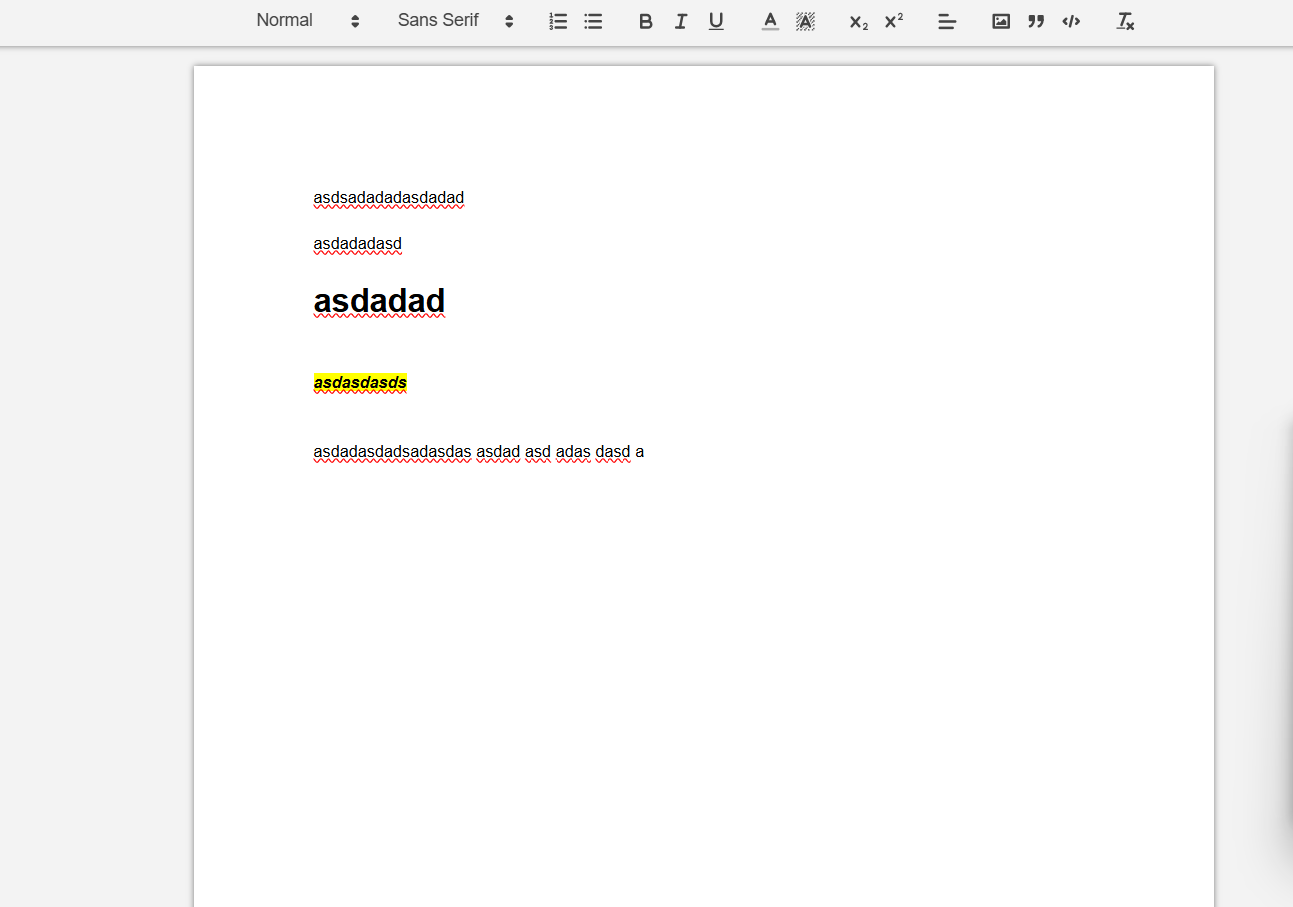Click the text line 'asdadadasd'
This screenshot has width=1293, height=907.
357,244
